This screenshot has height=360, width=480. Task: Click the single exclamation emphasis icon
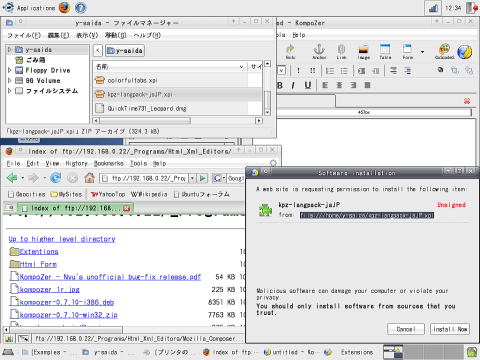(x=298, y=71)
